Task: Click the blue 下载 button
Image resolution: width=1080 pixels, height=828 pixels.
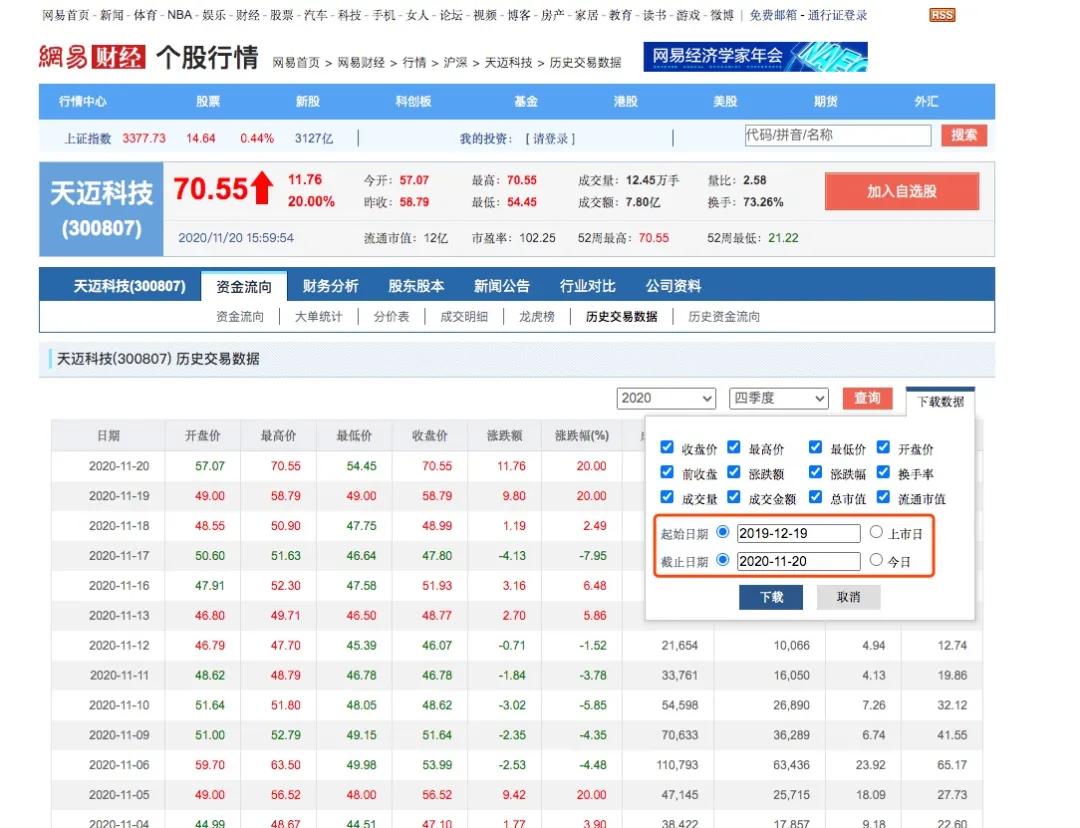Action: (771, 597)
